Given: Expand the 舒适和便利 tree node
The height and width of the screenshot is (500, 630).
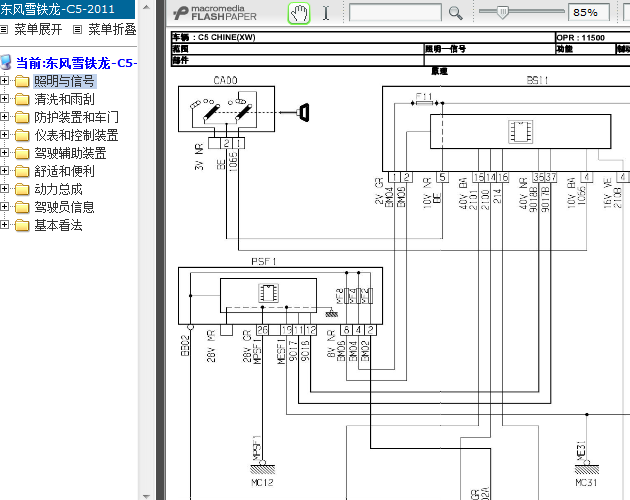Looking at the screenshot, I should click(4, 171).
